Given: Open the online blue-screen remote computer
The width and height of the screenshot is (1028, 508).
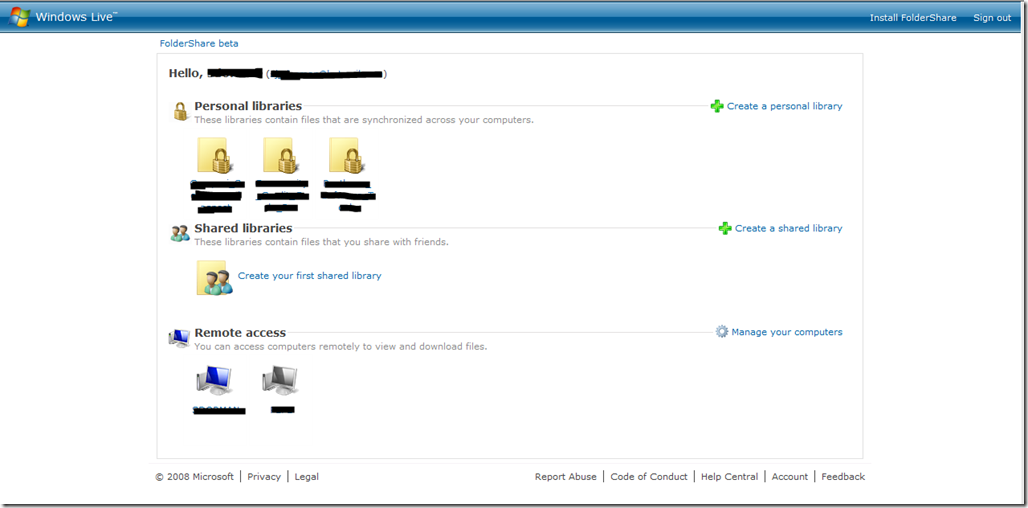Looking at the screenshot, I should 214,381.
